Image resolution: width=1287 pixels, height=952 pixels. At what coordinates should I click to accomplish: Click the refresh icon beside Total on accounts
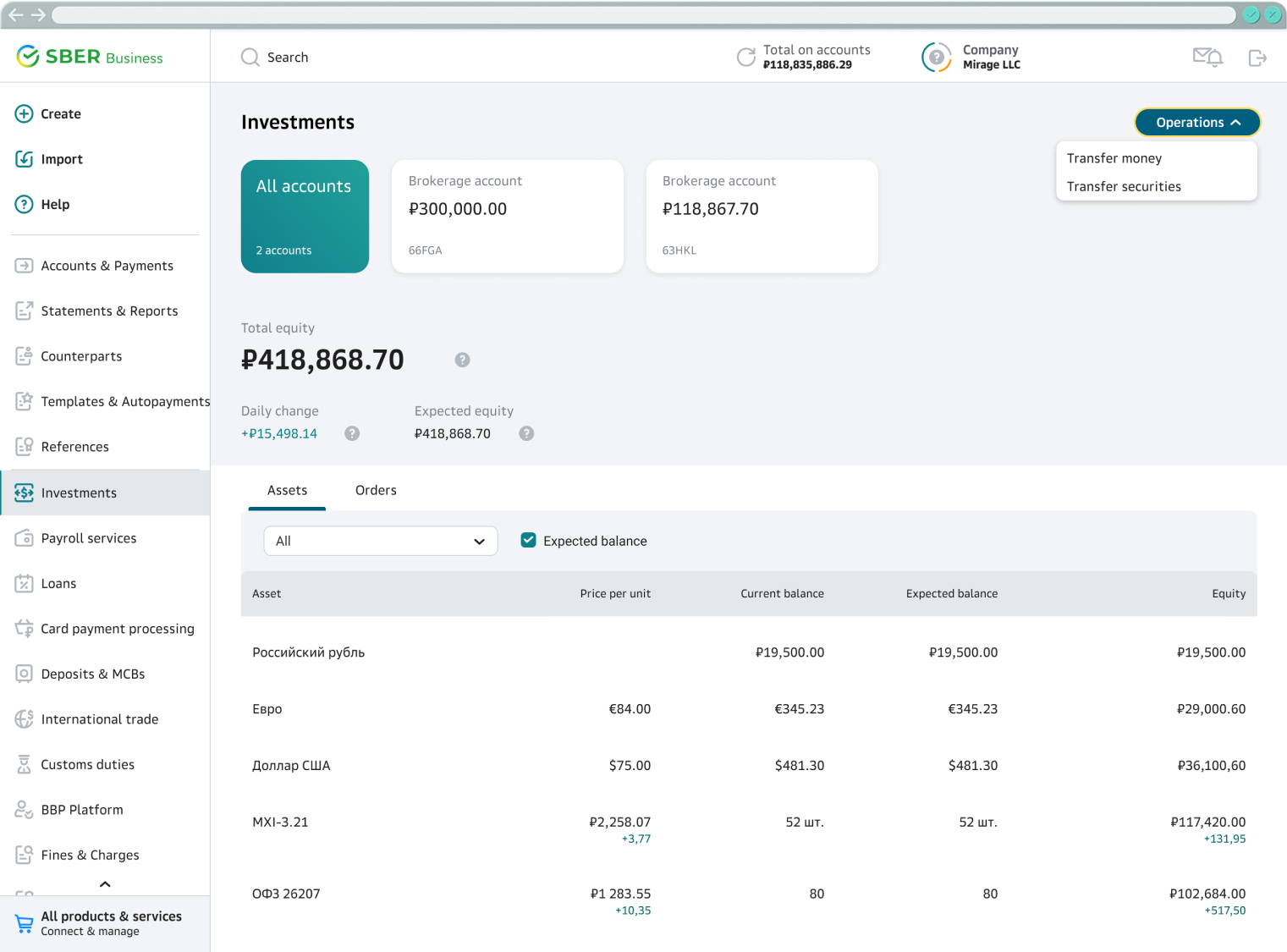tap(745, 58)
